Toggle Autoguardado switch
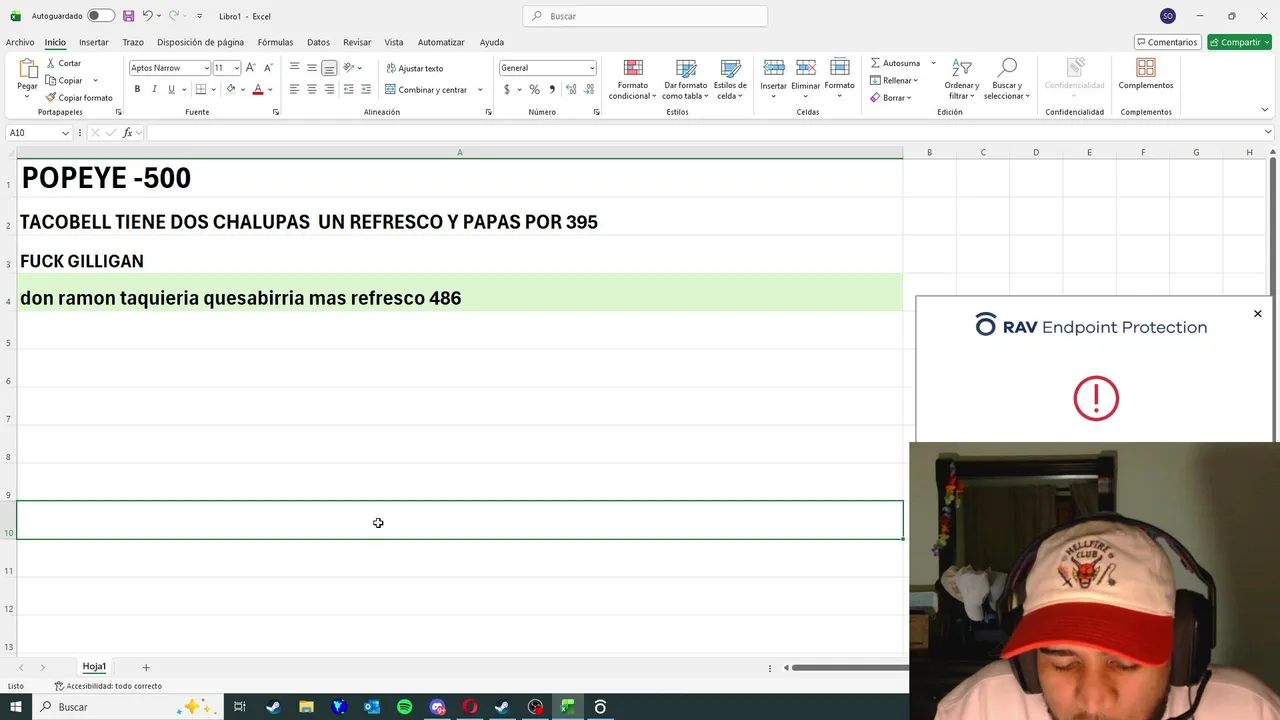Screen dimensions: 1280x720 point(100,16)
